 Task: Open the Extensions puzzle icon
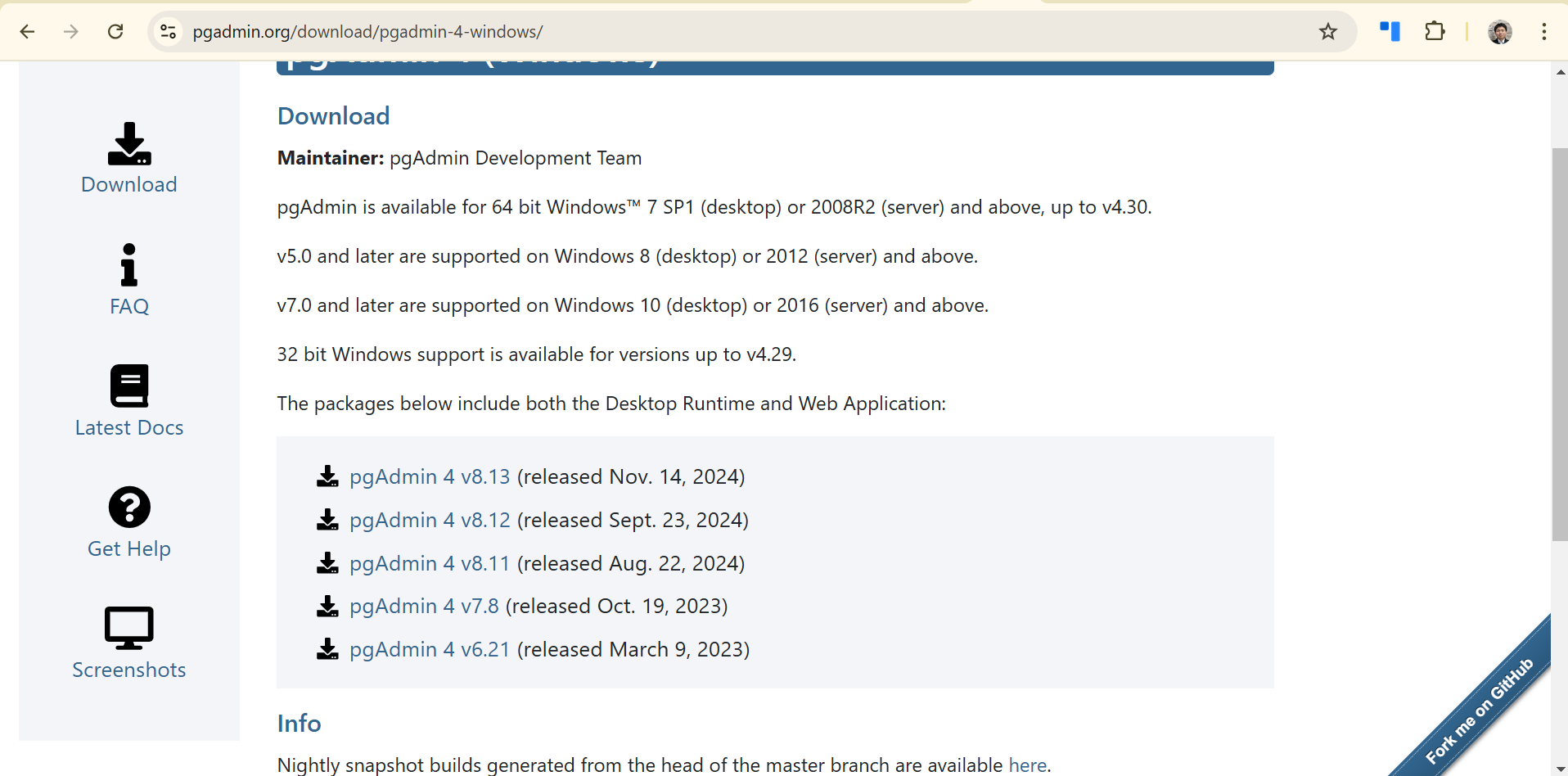tap(1435, 32)
